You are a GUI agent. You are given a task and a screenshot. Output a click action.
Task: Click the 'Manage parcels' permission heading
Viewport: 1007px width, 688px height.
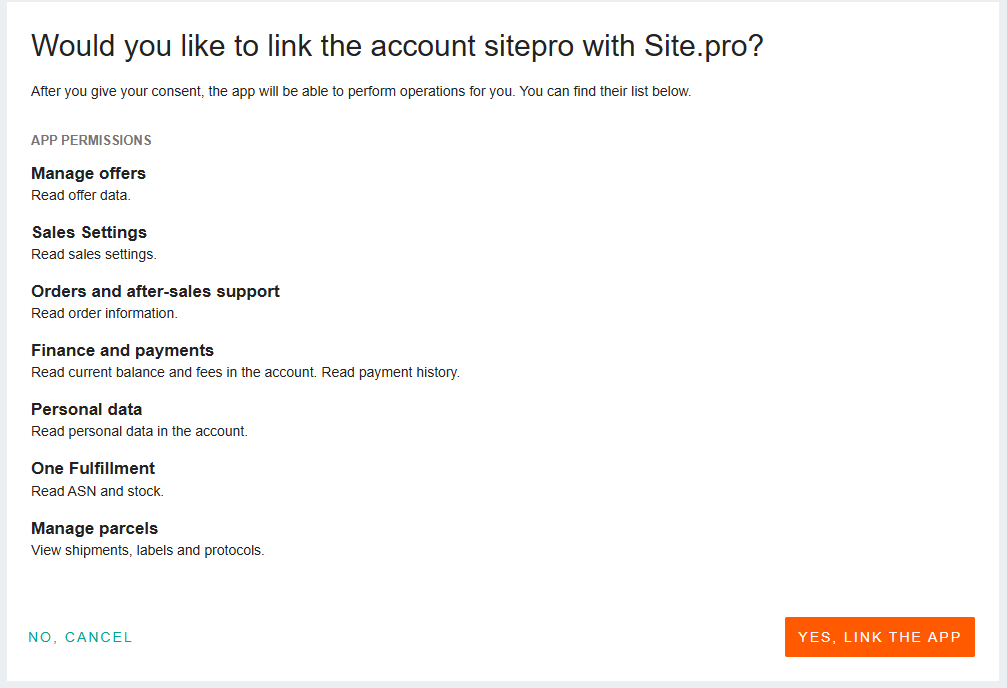94,528
